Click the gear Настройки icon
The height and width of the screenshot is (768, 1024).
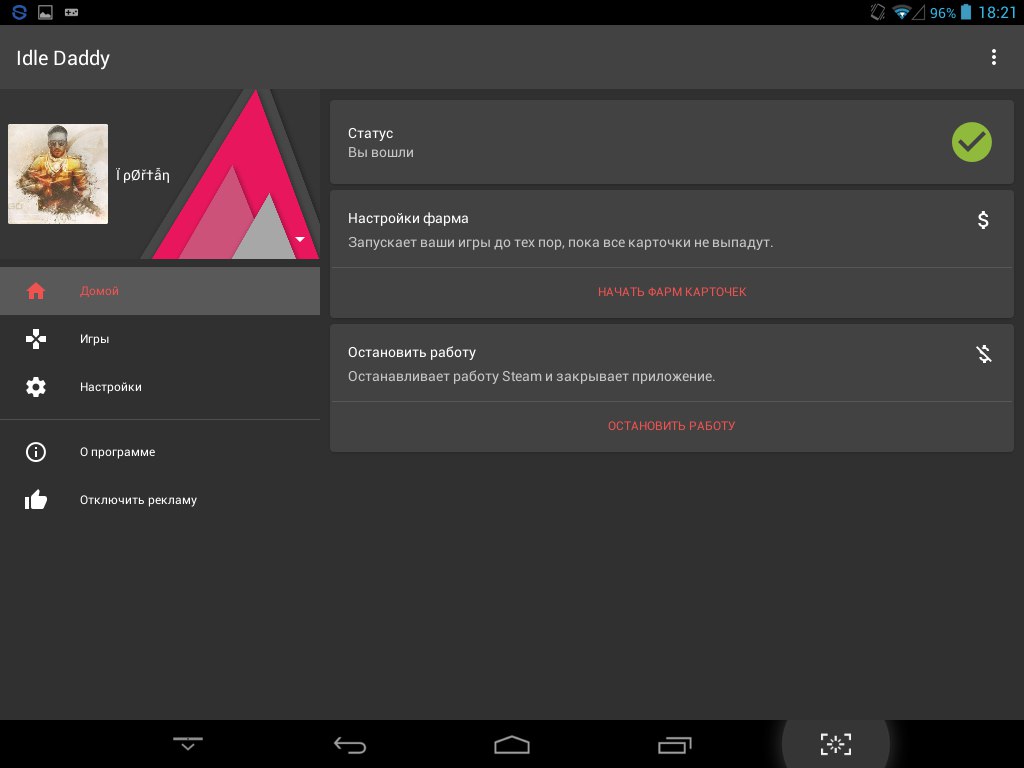[36, 387]
